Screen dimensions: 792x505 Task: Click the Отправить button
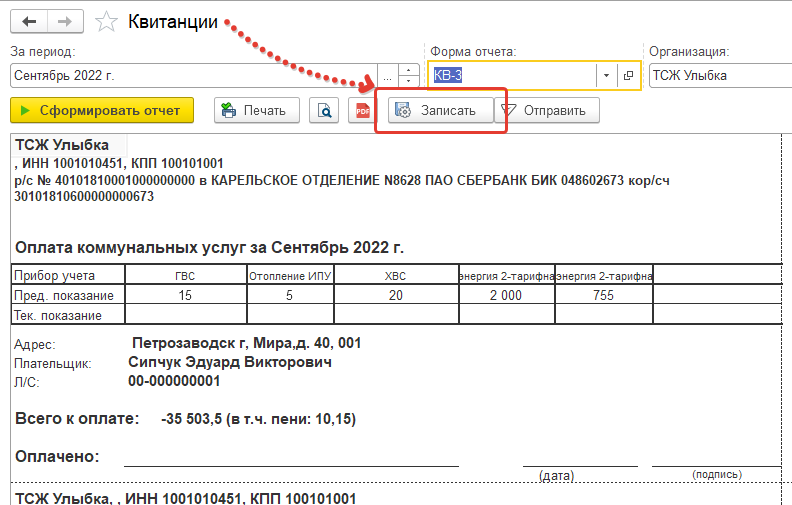(x=548, y=110)
